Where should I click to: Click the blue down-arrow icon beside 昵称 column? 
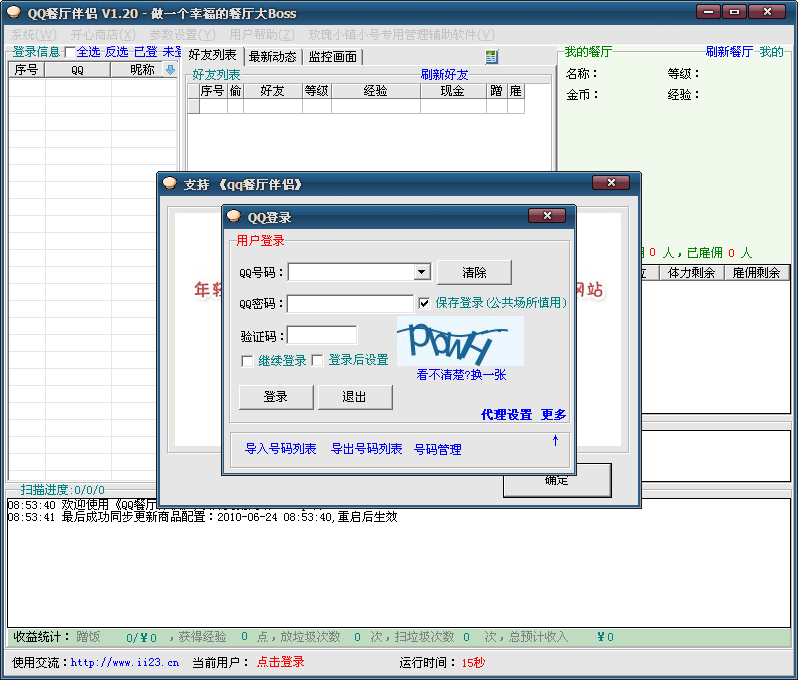tap(170, 70)
